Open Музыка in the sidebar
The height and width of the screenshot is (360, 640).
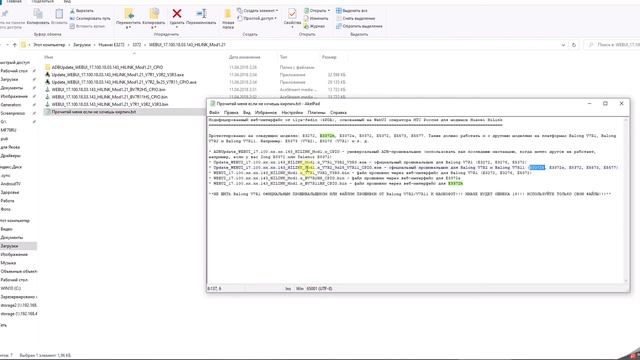[x=8, y=263]
